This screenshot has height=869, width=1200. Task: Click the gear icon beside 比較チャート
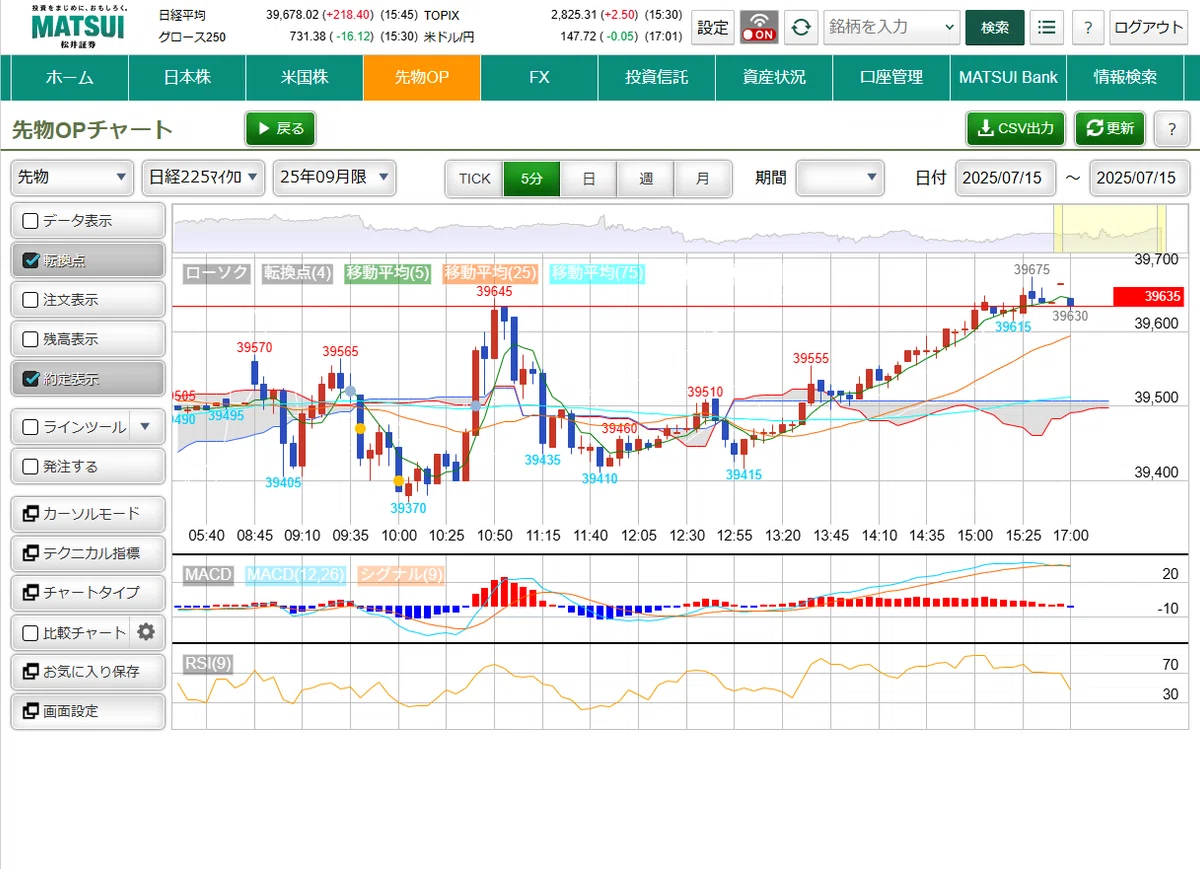tap(147, 632)
